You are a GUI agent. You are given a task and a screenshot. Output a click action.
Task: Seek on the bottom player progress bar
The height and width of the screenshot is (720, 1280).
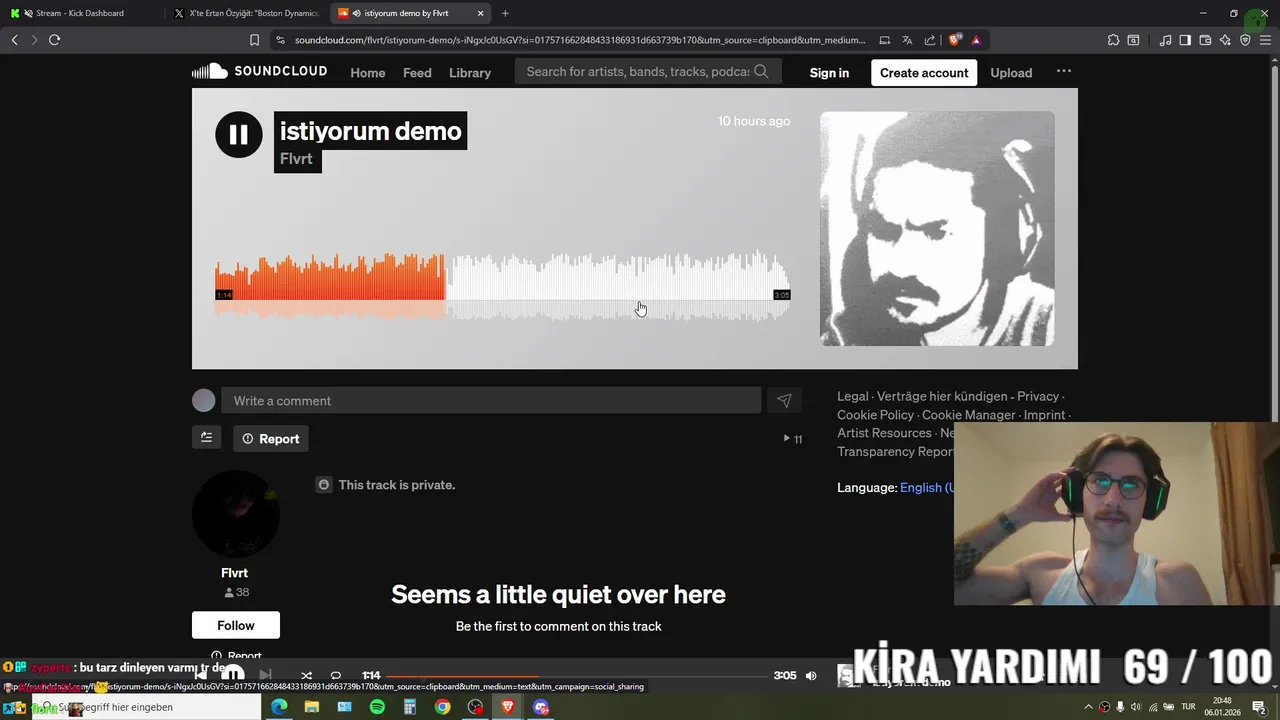pos(576,676)
